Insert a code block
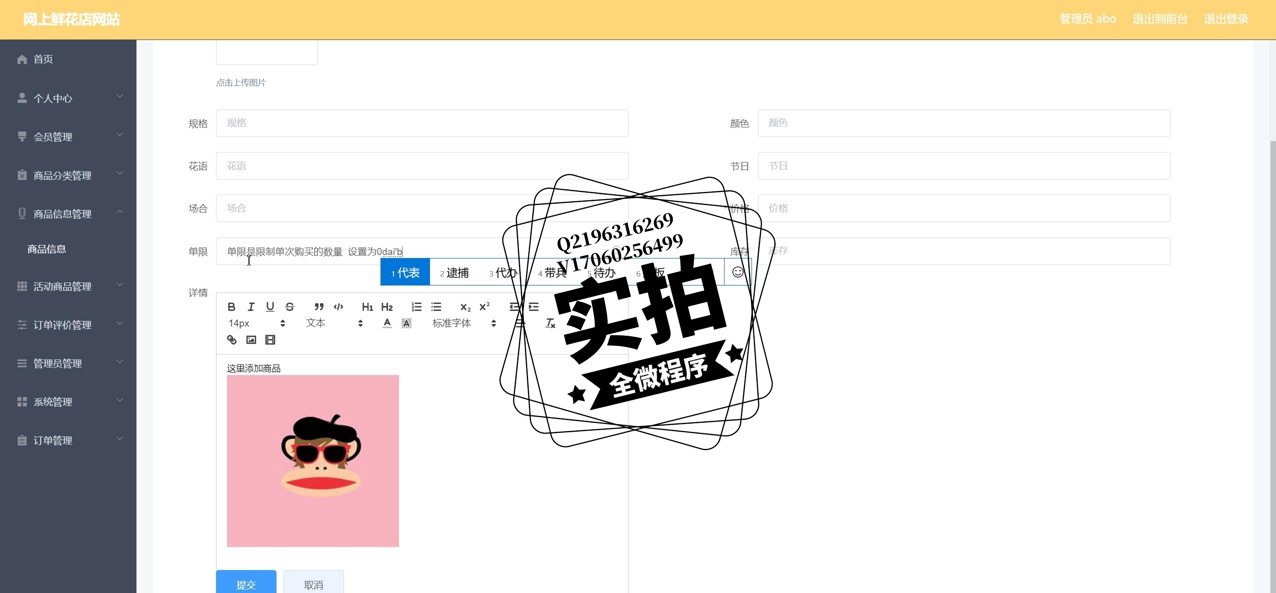The height and width of the screenshot is (593, 1276). point(338,307)
